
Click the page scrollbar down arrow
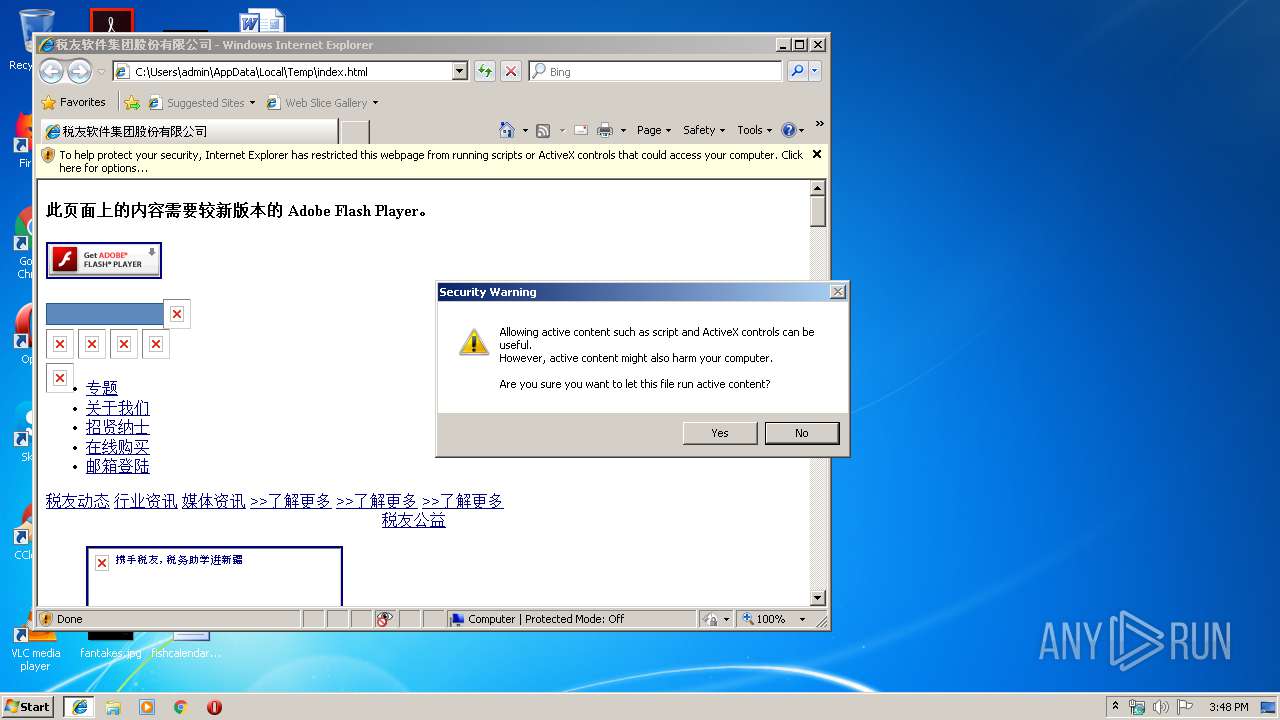pos(818,598)
